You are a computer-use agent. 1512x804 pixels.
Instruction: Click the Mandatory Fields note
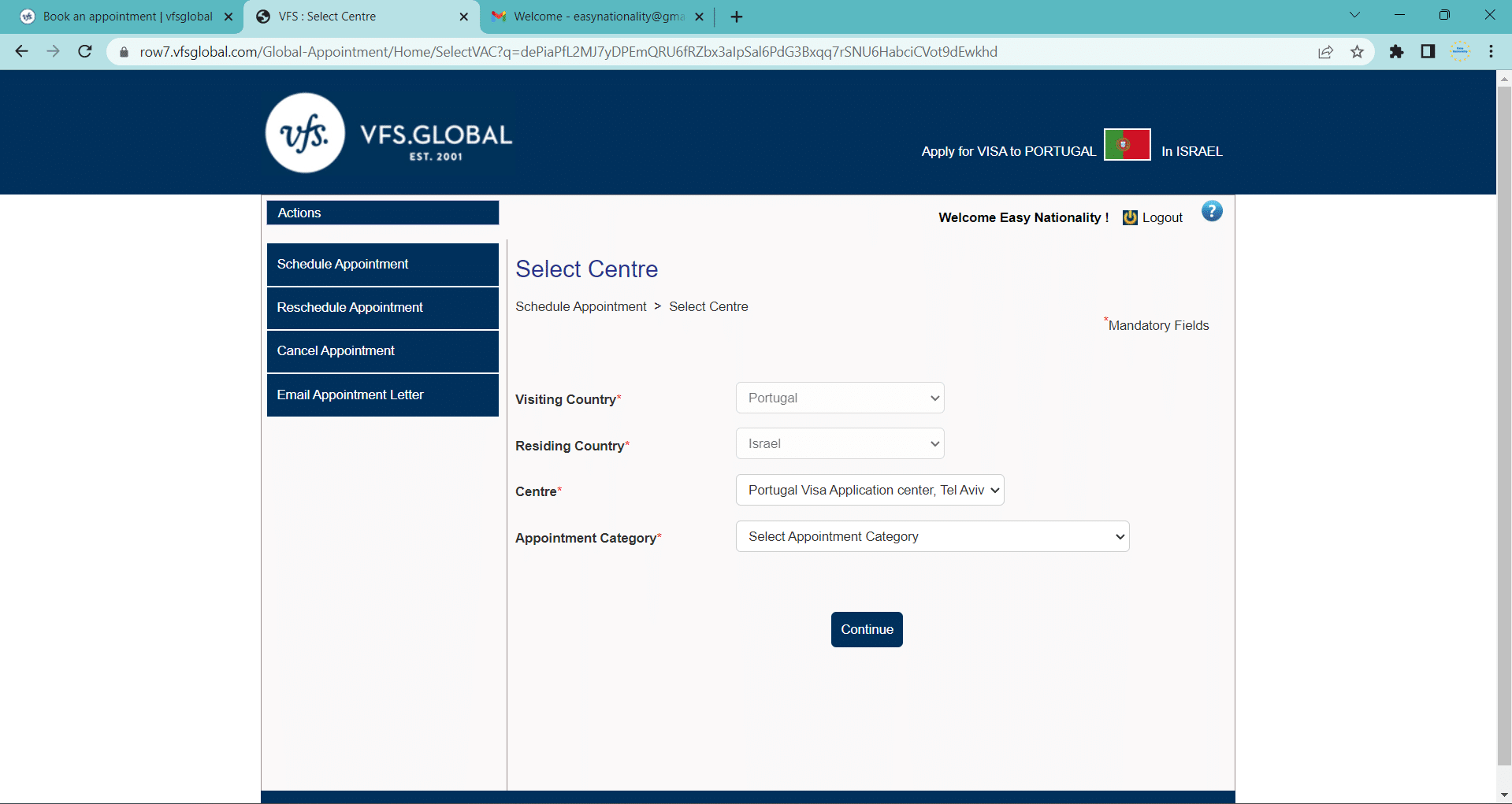1157,324
